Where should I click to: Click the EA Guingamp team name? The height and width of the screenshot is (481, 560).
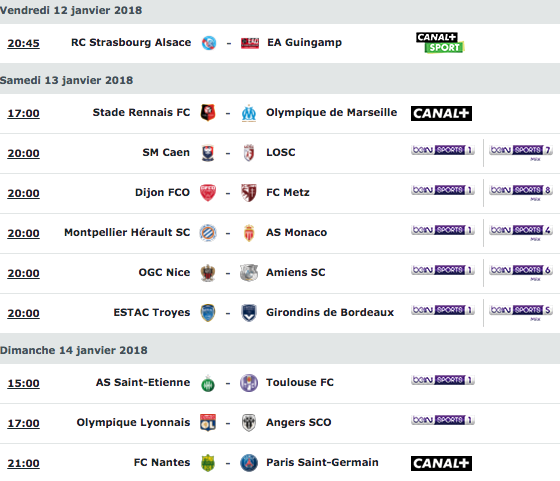tap(304, 42)
